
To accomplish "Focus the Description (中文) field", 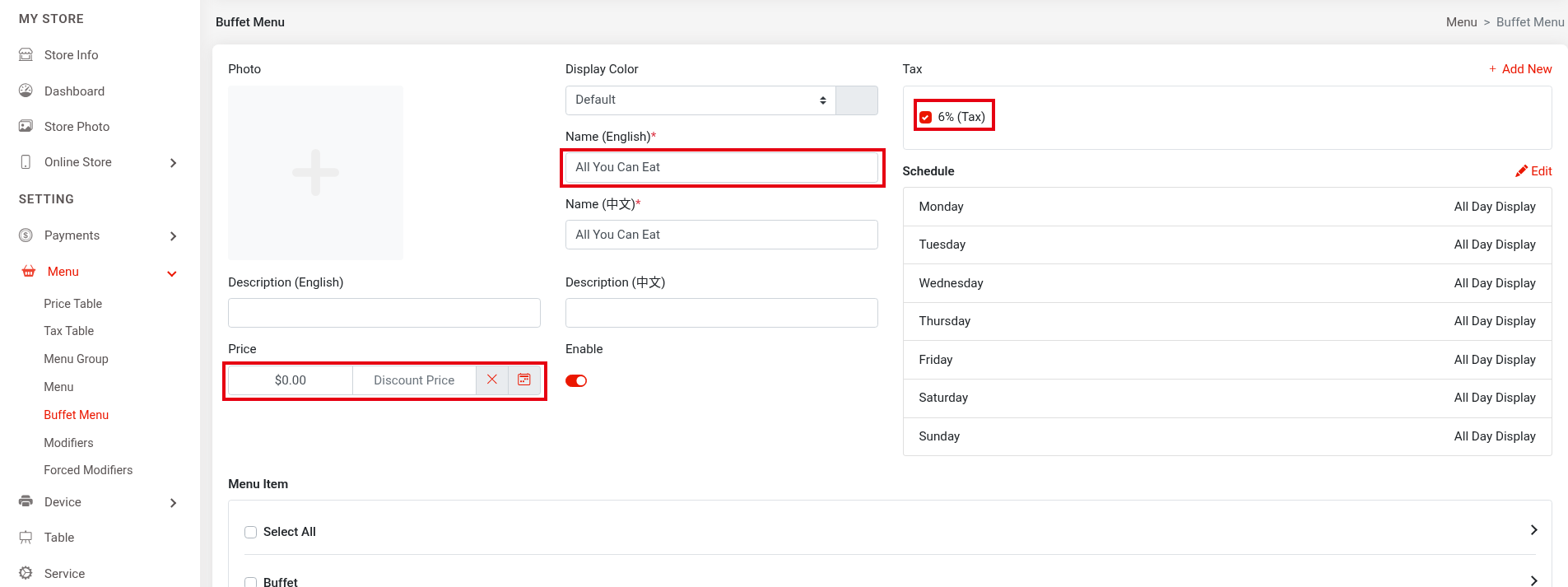I will [x=722, y=313].
